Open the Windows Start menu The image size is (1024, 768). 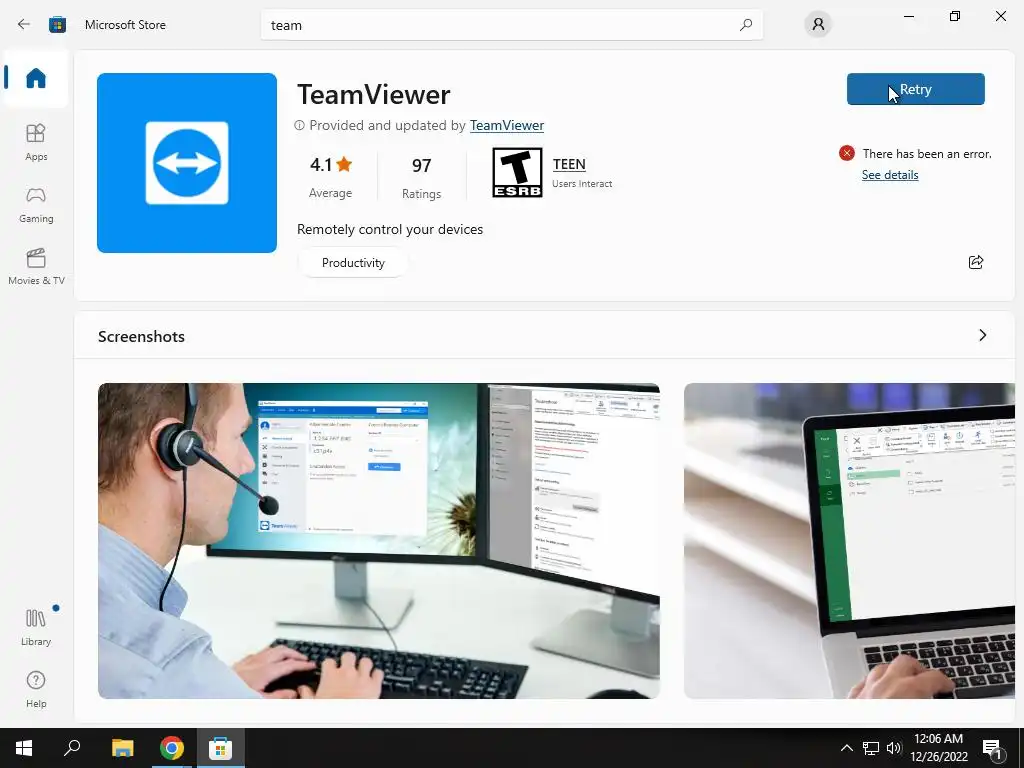(24, 748)
